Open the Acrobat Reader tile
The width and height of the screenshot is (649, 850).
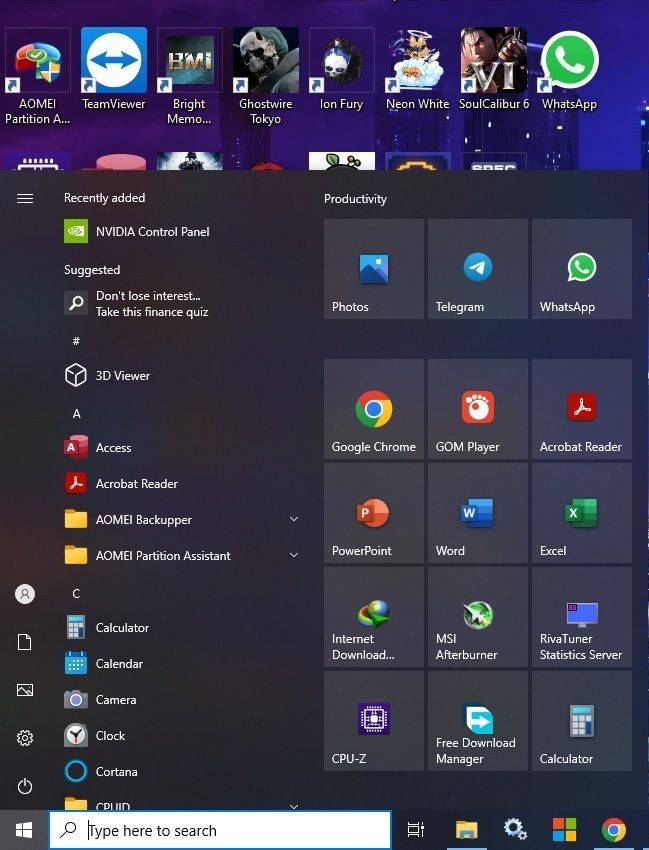click(x=582, y=409)
